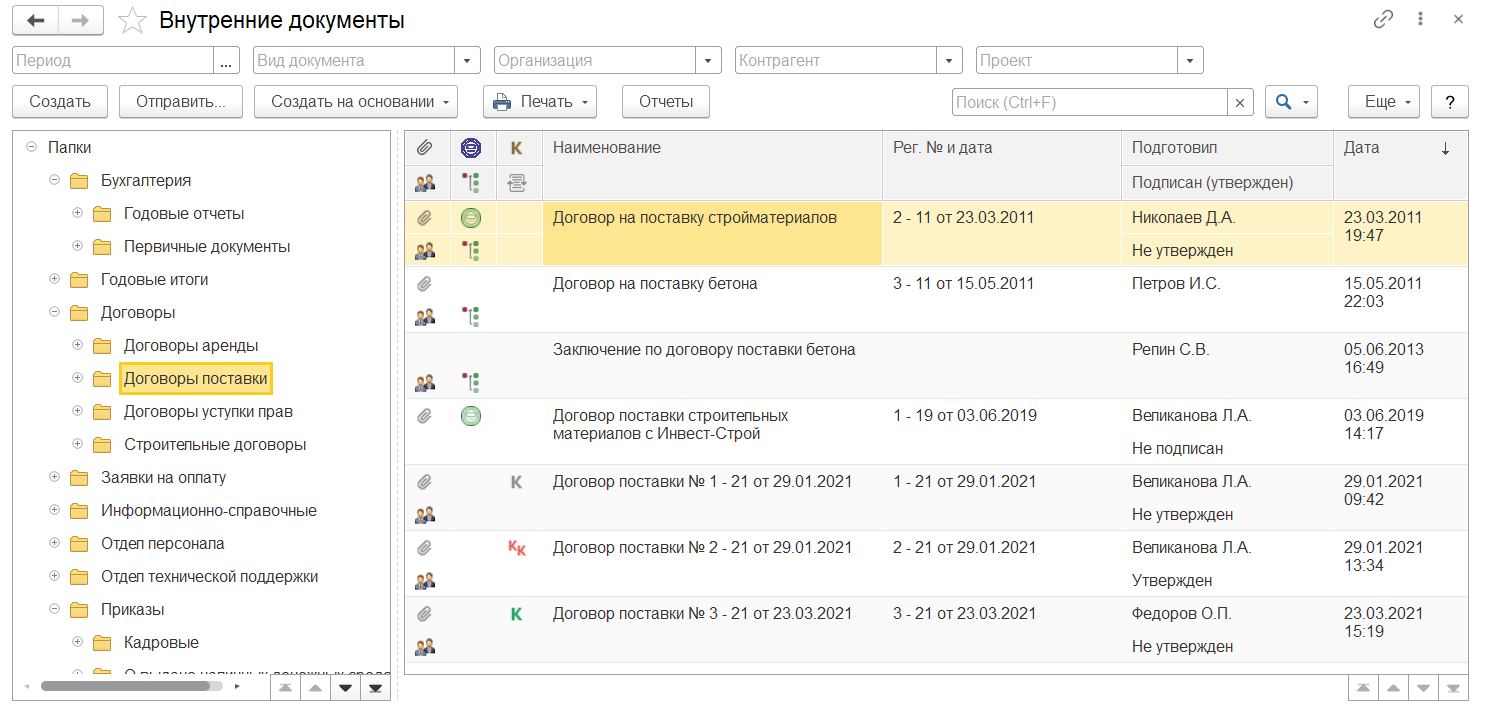Click the copy link icon
The image size is (1487, 712).
point(1383,20)
